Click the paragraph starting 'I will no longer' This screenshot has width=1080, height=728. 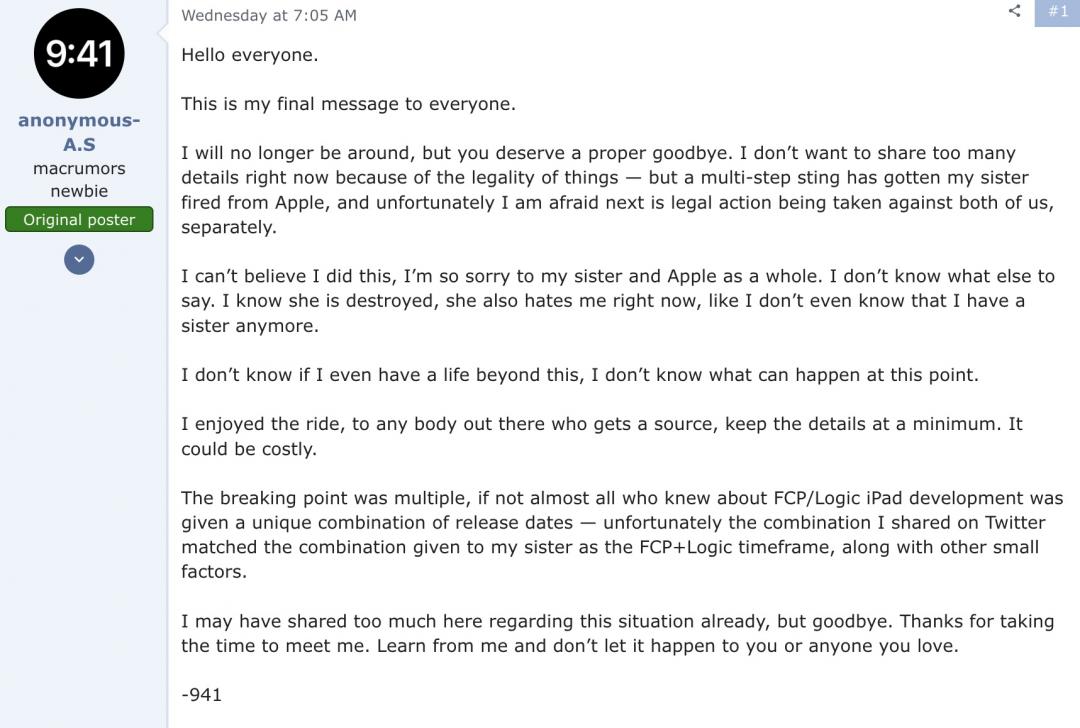pyautogui.click(x=600, y=190)
